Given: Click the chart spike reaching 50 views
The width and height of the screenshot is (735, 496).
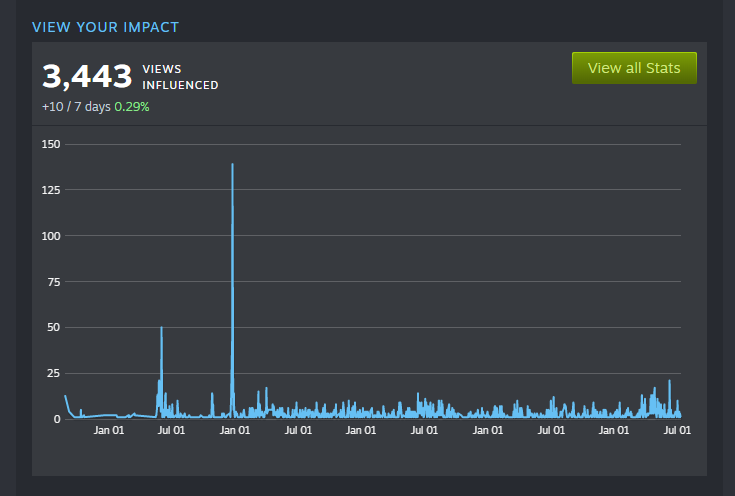Looking at the screenshot, I should [x=162, y=328].
